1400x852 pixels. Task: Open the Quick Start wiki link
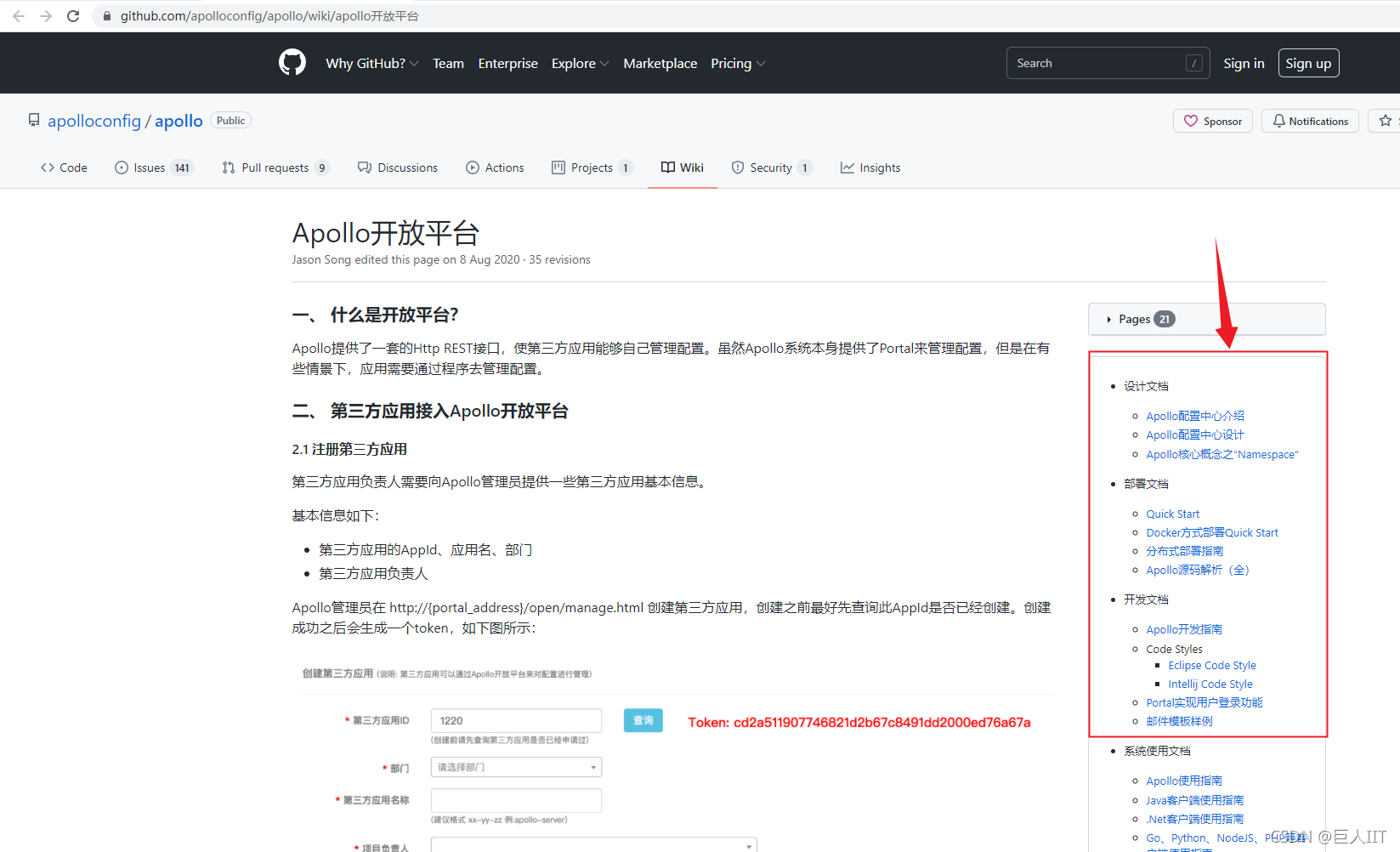pos(1172,514)
